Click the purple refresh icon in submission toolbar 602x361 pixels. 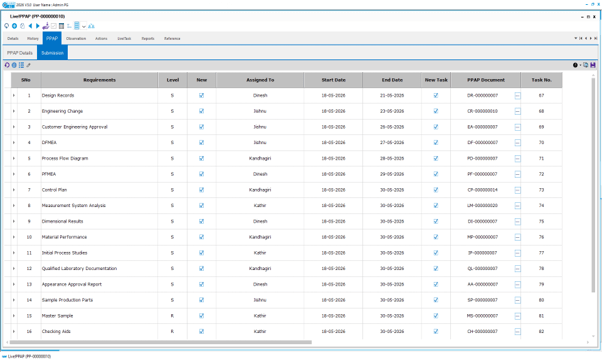click(x=7, y=65)
